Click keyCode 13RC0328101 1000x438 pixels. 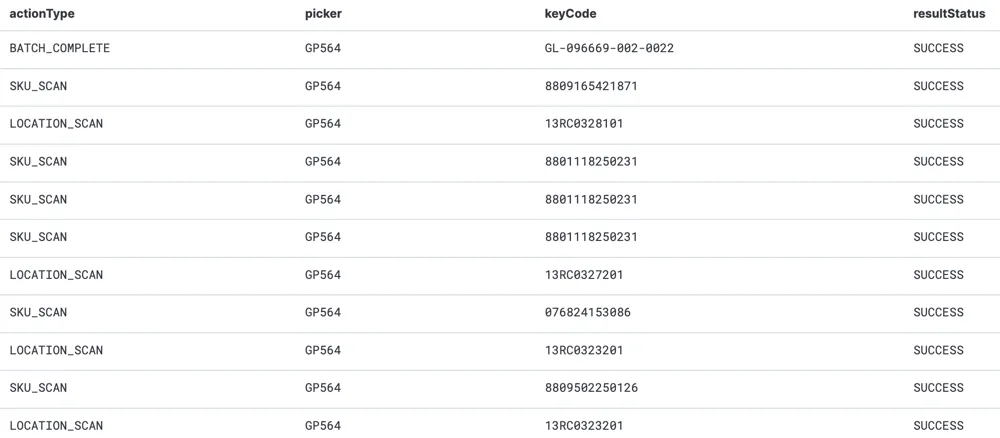pos(584,124)
